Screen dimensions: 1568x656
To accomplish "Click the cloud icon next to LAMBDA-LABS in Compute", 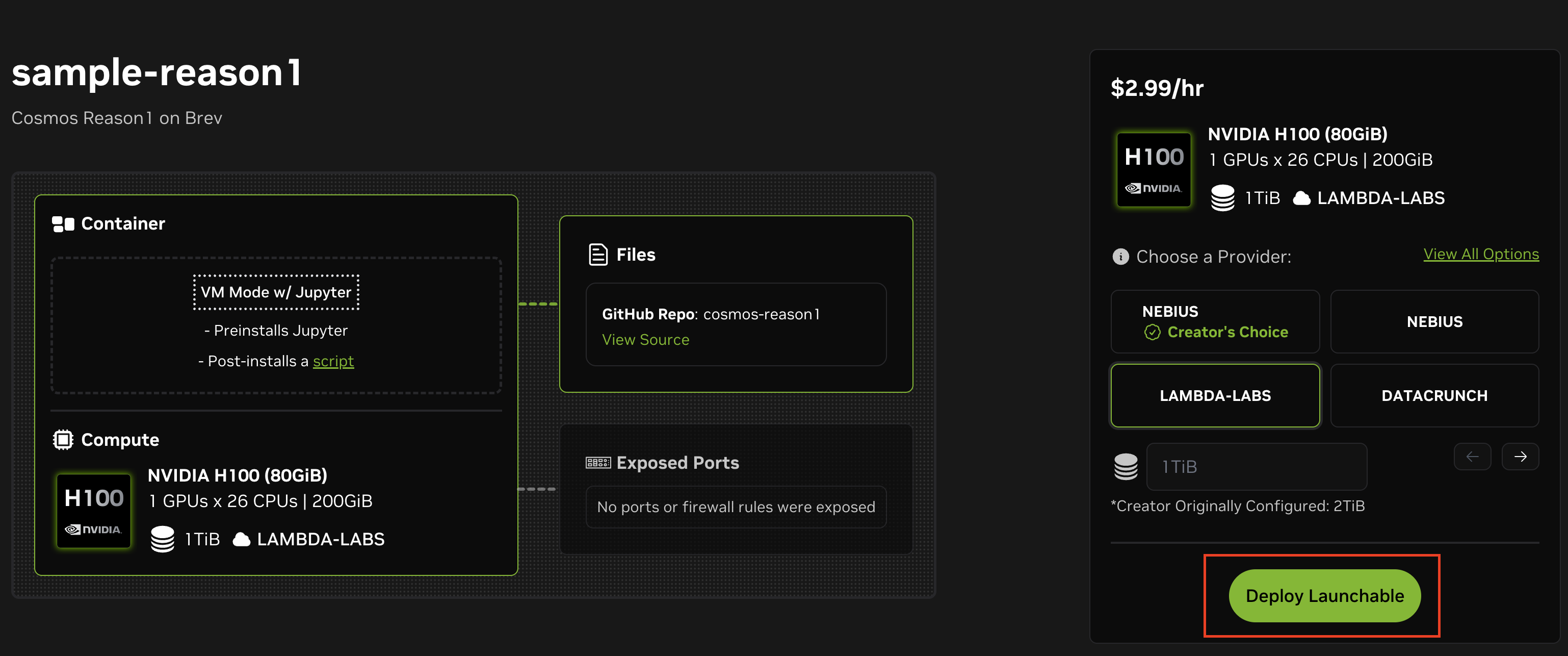I will click(x=242, y=539).
